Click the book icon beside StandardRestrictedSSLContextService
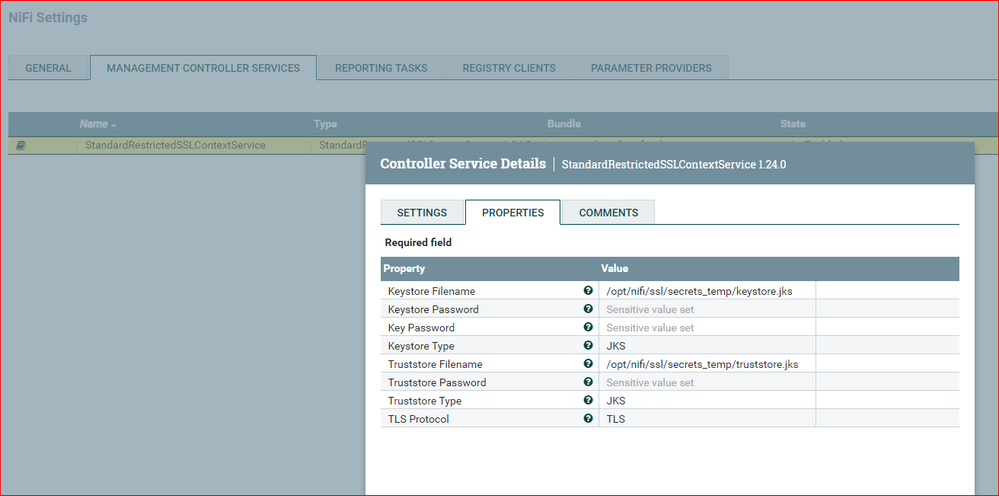This screenshot has width=999, height=496. pos(20,146)
